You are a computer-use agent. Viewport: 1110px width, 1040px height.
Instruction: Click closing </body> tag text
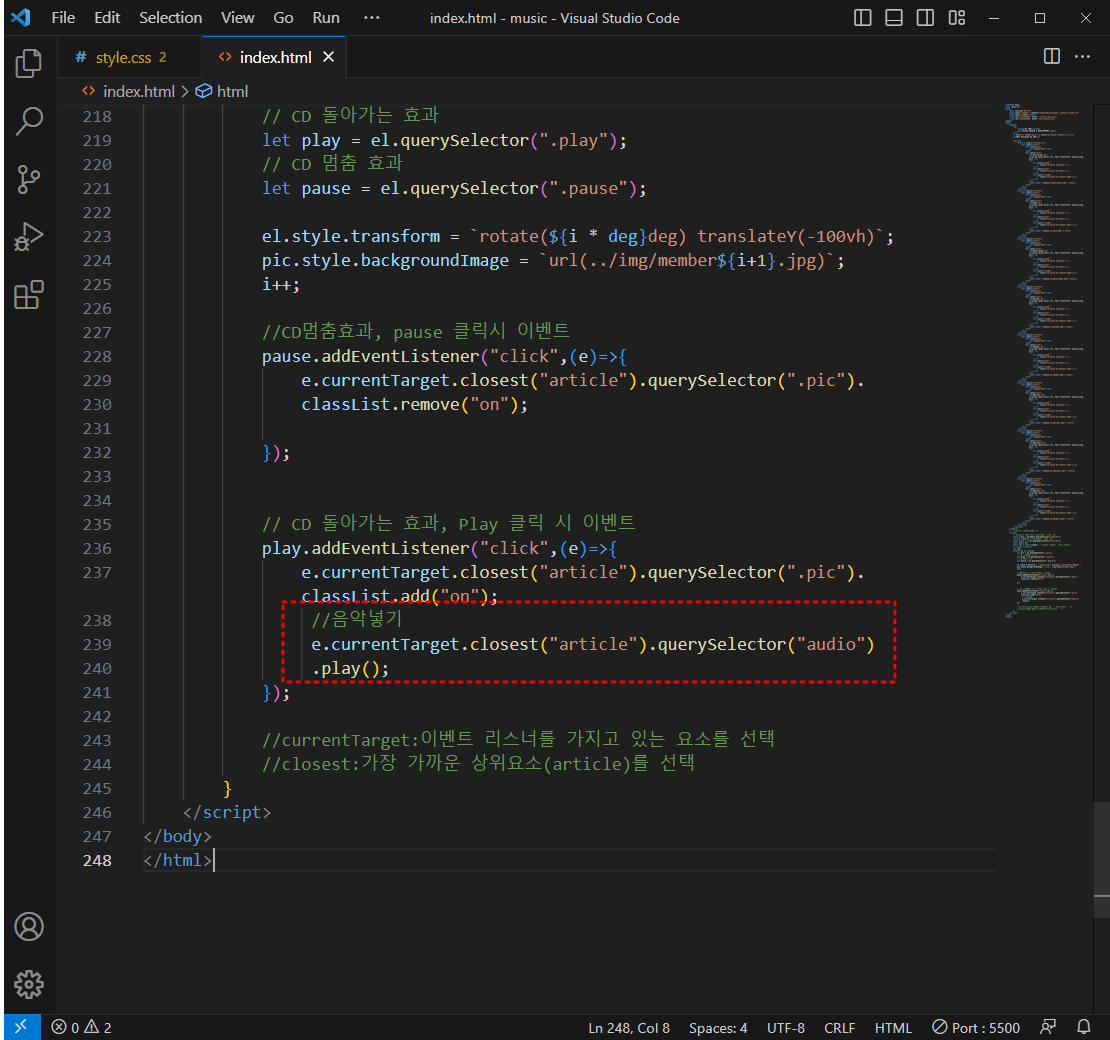pos(177,836)
